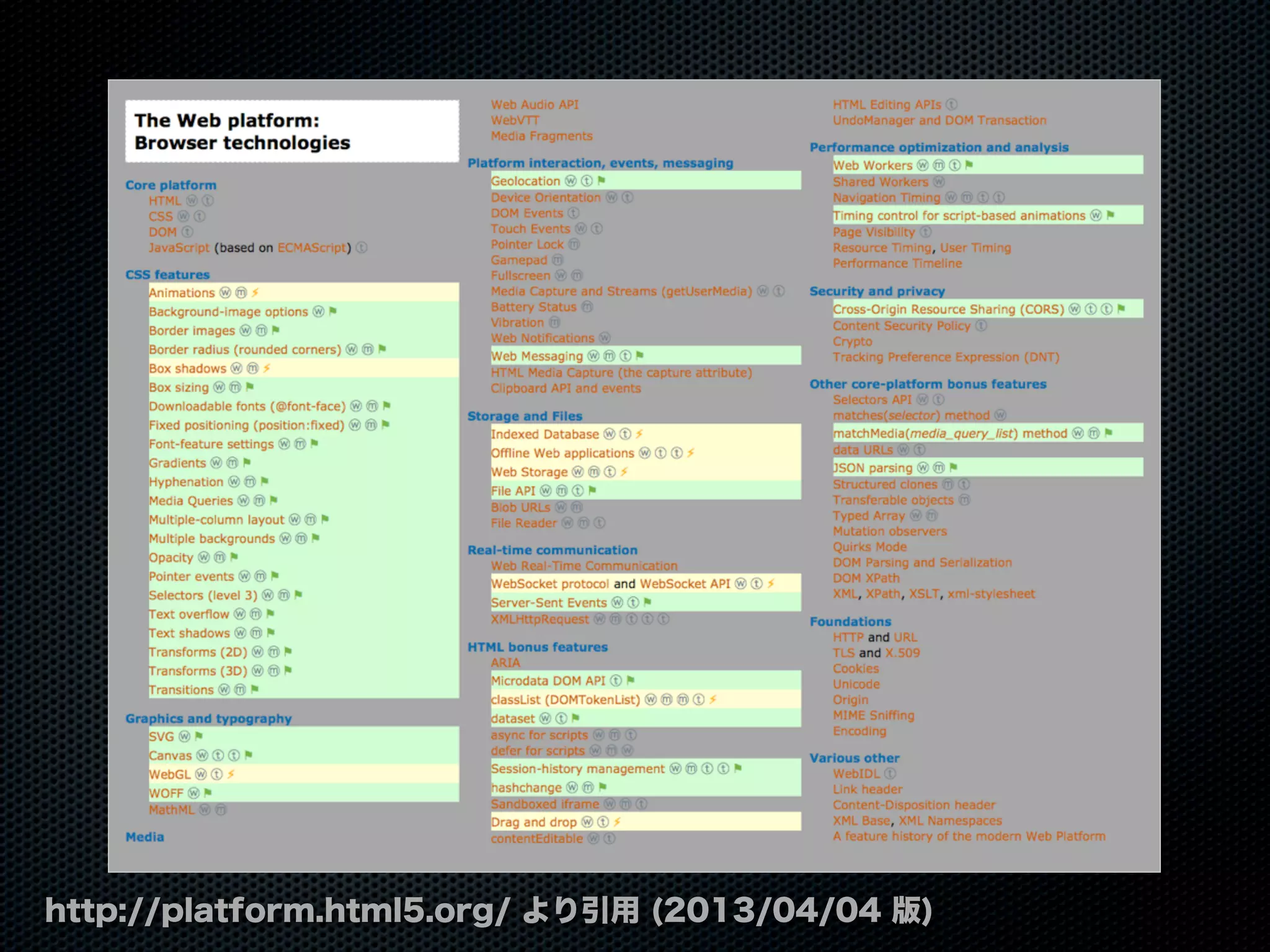Open UndoManager and DOM Transaction link
The image size is (1270, 952).
point(939,120)
